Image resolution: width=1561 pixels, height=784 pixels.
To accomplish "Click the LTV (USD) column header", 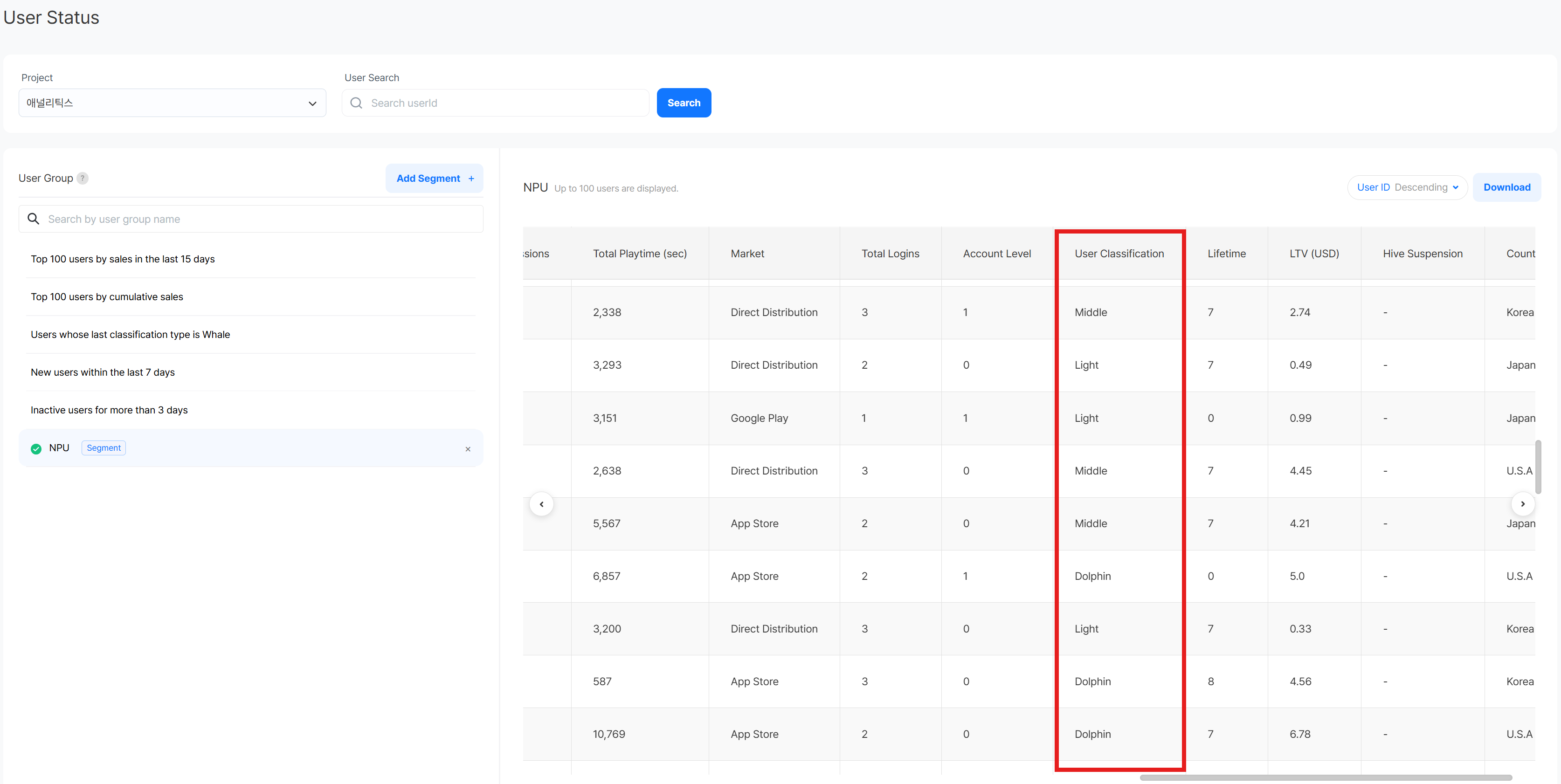I will pos(1314,254).
